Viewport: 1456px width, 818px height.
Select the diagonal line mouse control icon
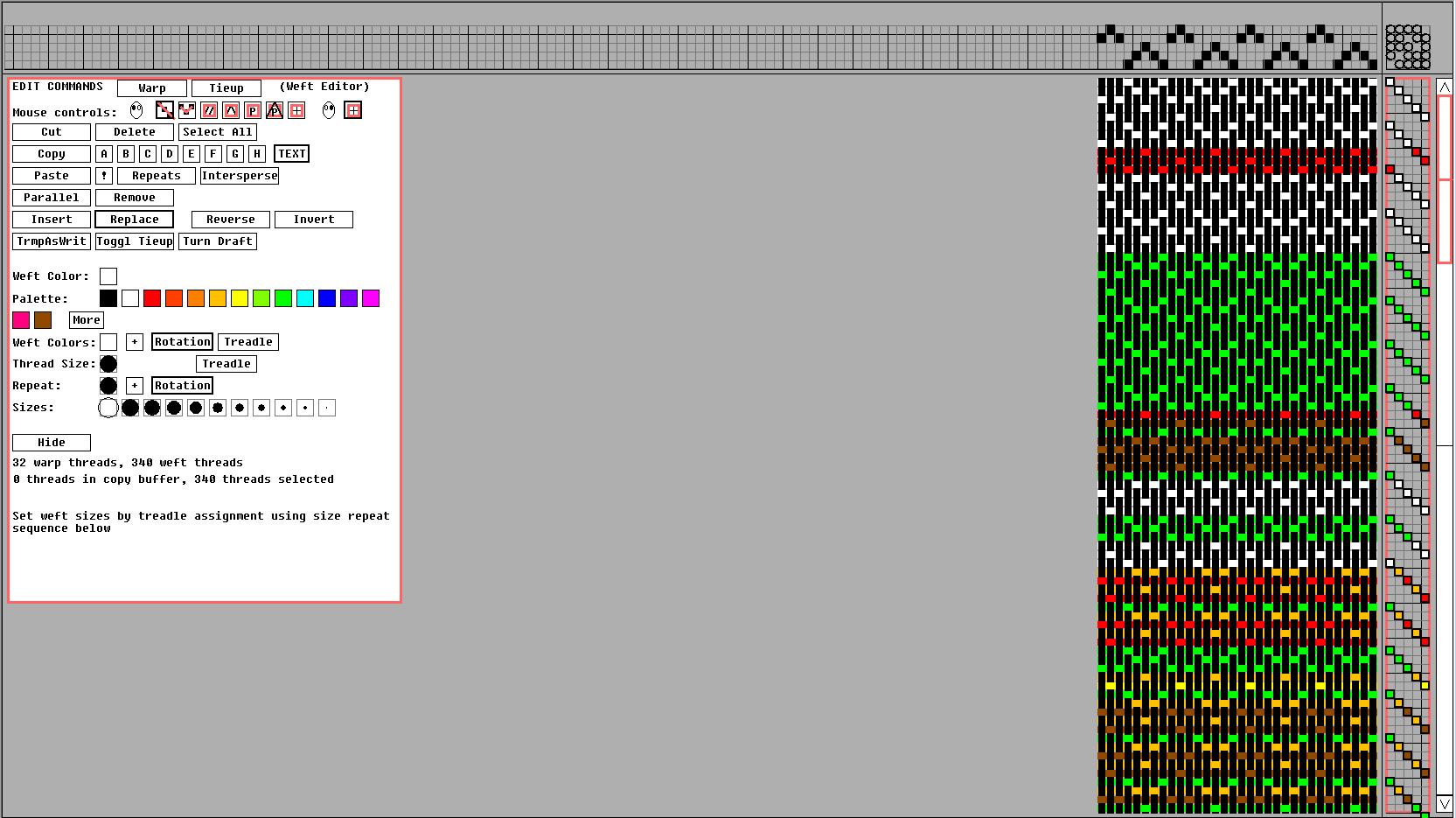(164, 110)
